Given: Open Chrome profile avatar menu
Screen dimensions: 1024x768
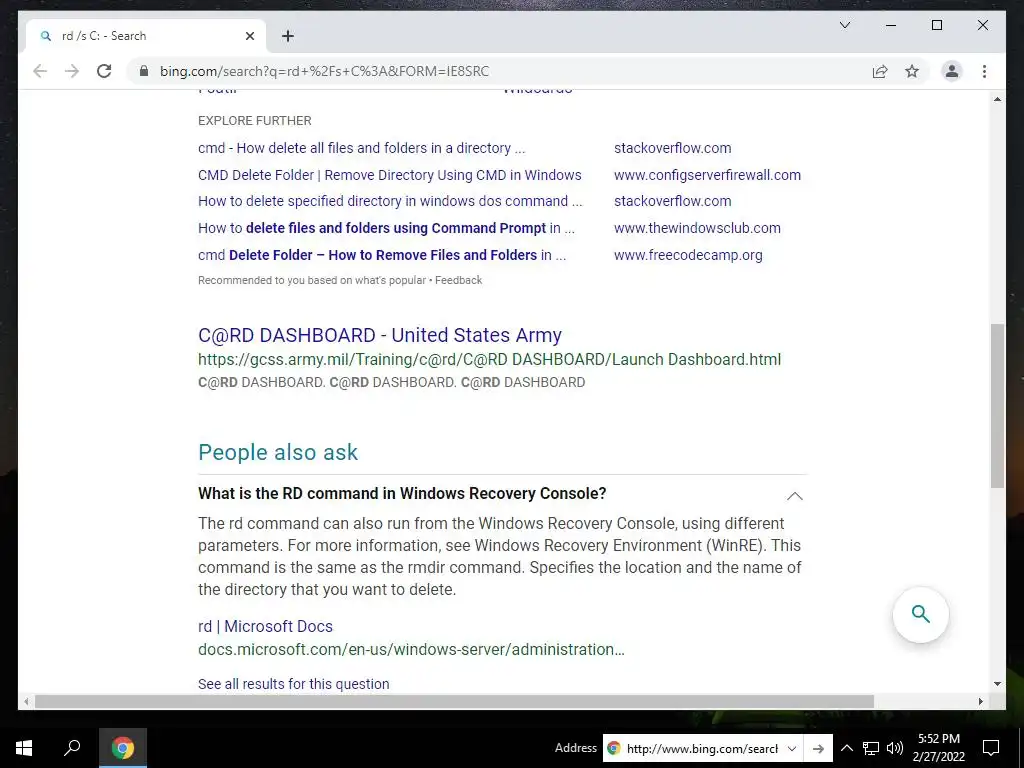Looking at the screenshot, I should (x=952, y=71).
